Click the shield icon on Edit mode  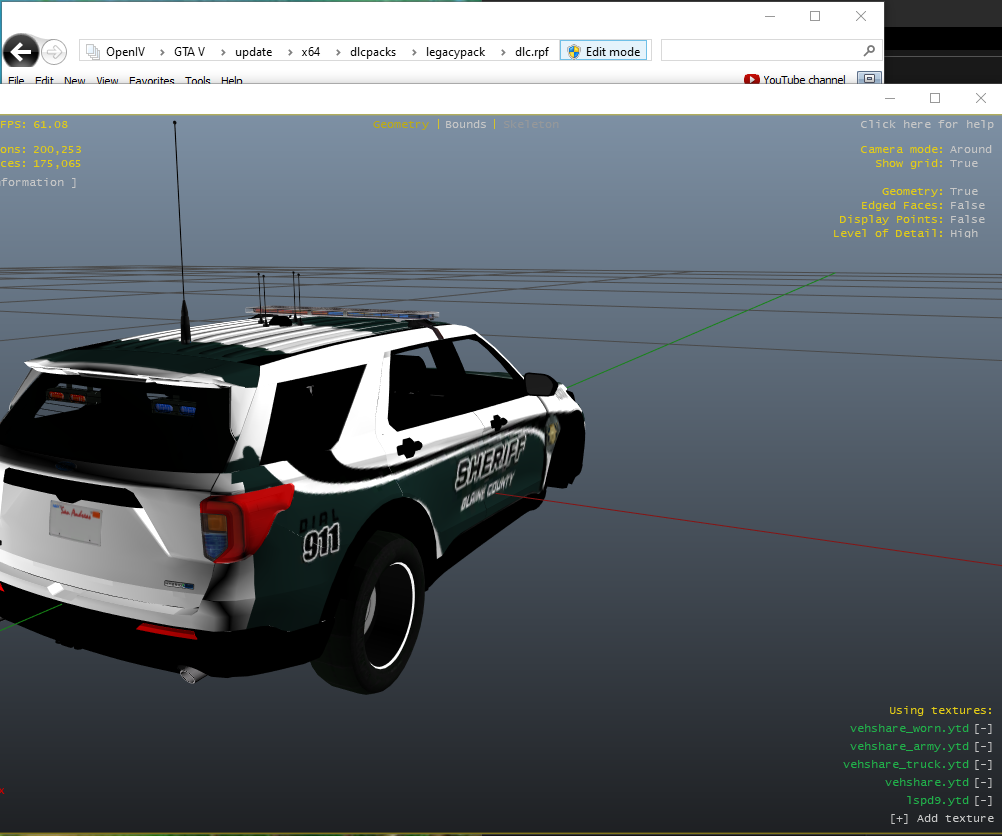tap(574, 52)
